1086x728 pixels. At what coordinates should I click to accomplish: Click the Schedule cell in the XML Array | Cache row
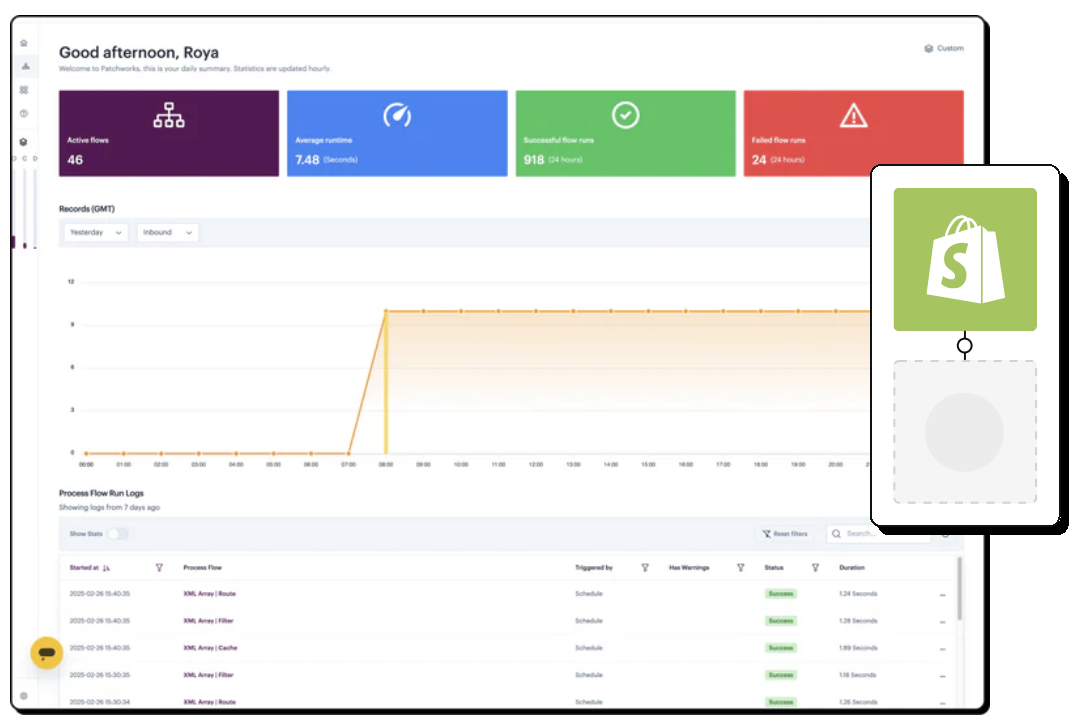tap(589, 648)
